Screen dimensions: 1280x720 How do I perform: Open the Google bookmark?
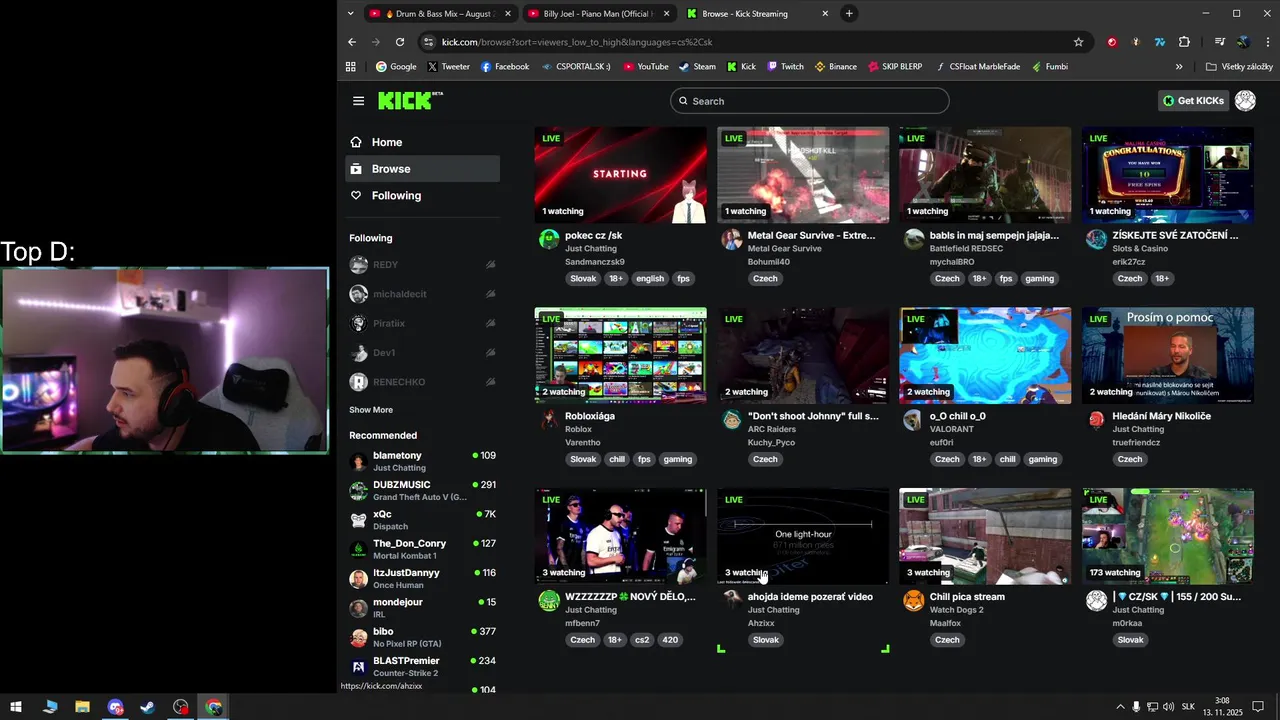pyautogui.click(x=396, y=67)
